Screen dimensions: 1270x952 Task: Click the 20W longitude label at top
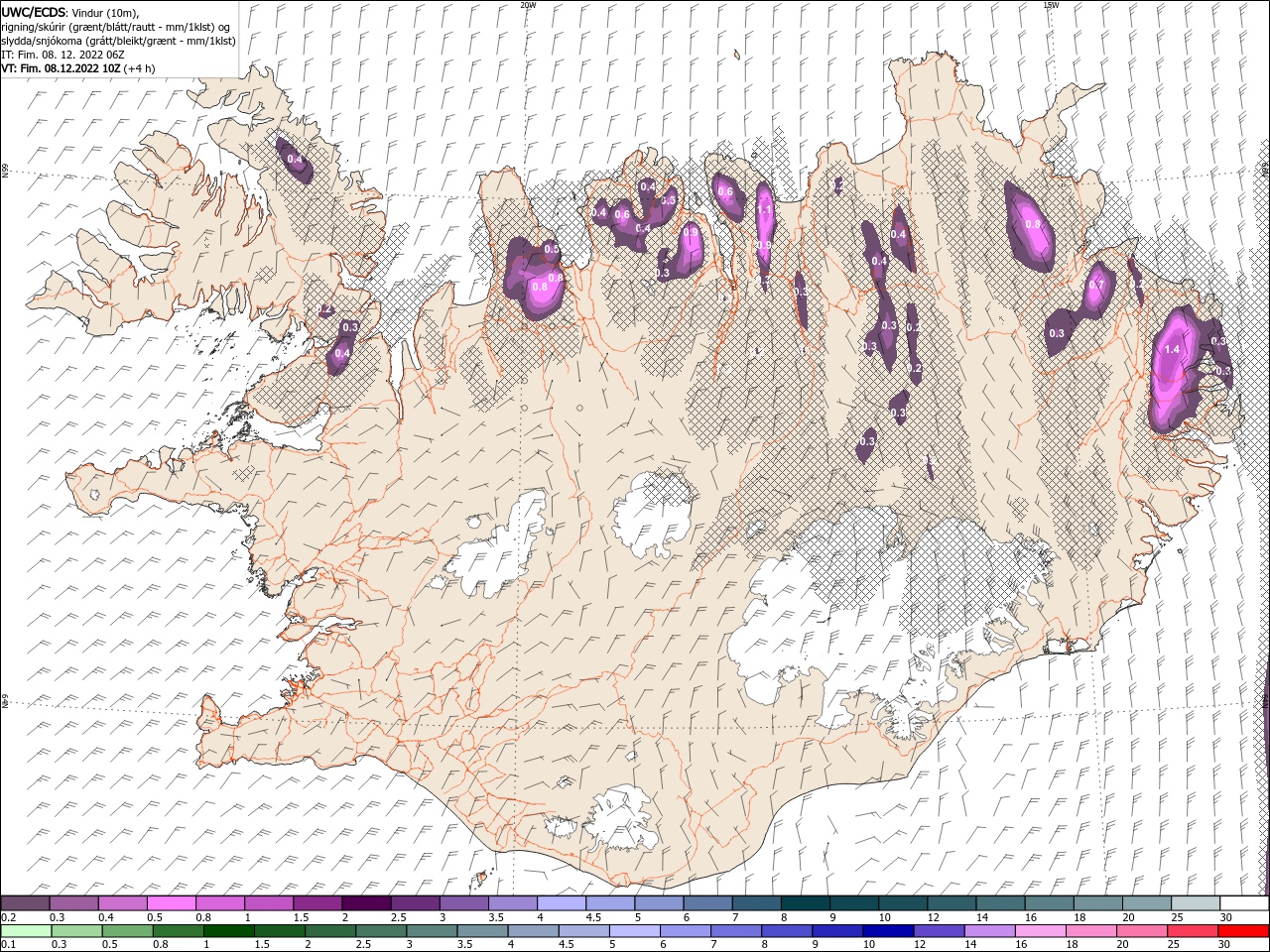tap(528, 5)
